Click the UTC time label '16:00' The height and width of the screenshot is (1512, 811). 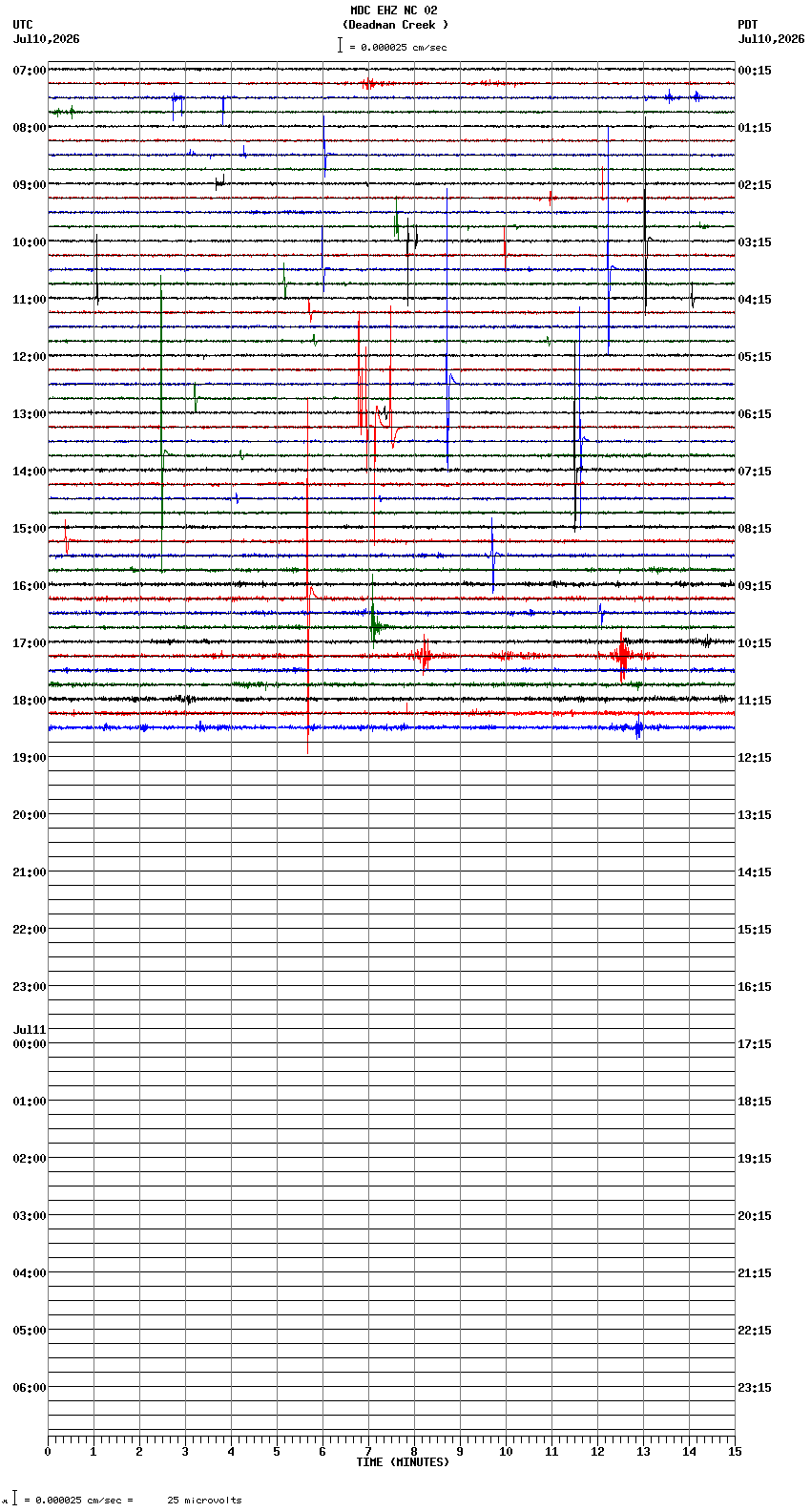pyautogui.click(x=30, y=586)
